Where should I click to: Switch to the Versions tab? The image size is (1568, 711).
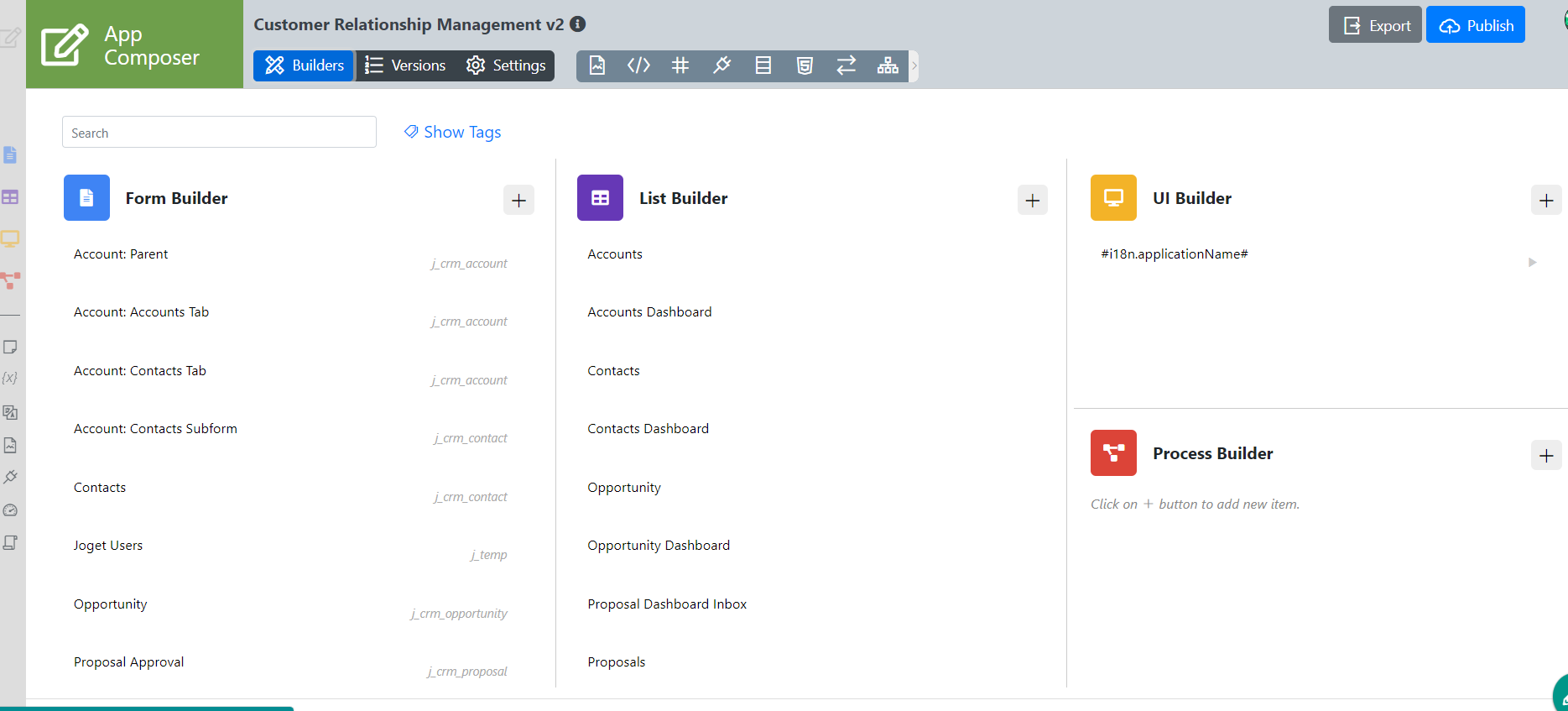(x=406, y=65)
